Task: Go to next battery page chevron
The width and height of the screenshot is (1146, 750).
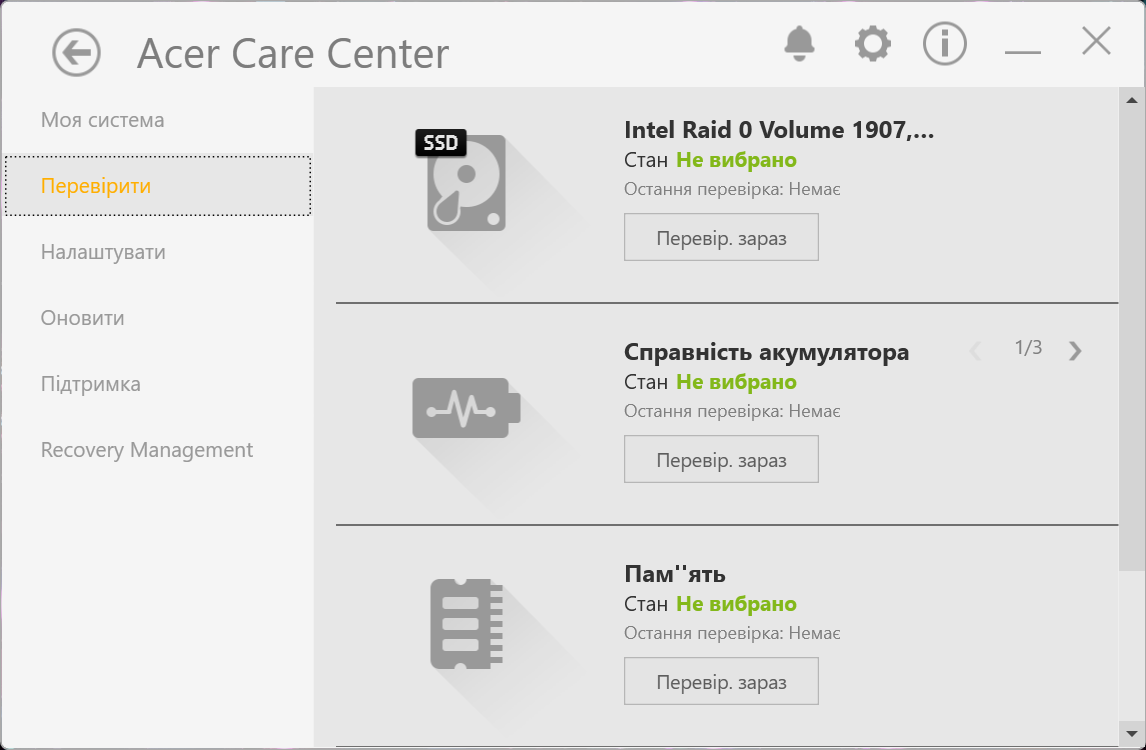Action: 1074,351
